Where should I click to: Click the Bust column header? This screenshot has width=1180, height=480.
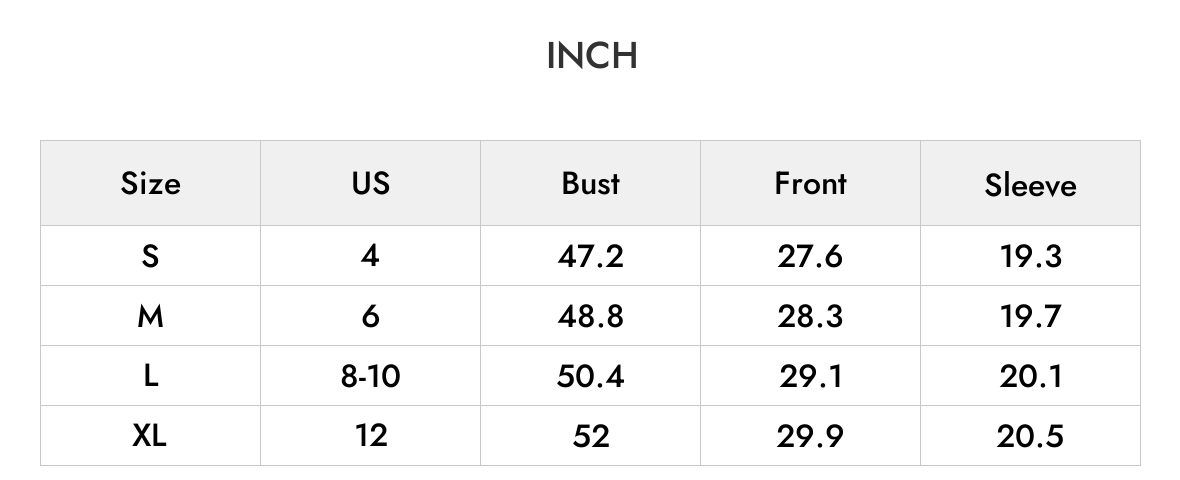(x=590, y=184)
